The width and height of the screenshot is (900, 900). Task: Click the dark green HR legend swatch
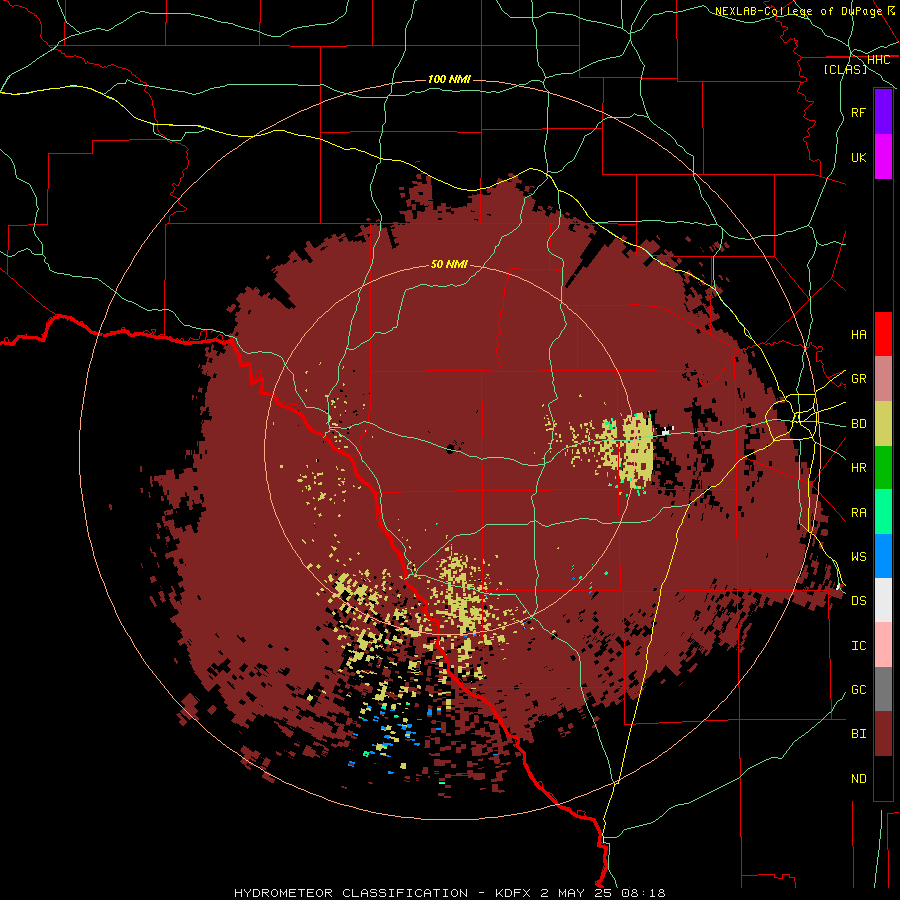tap(883, 468)
